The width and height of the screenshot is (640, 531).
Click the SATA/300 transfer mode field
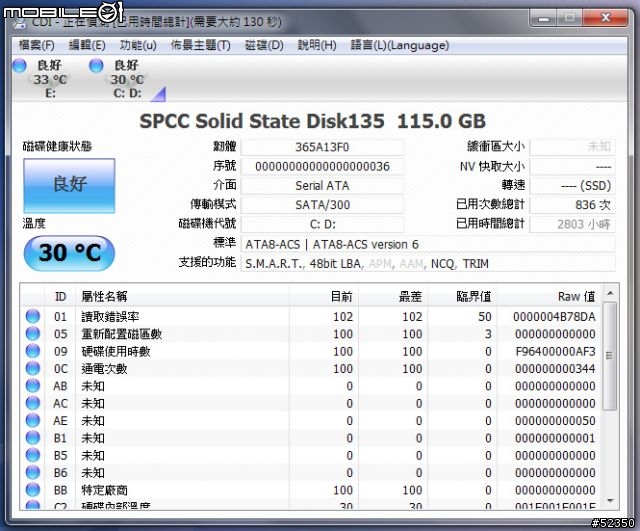click(x=322, y=205)
